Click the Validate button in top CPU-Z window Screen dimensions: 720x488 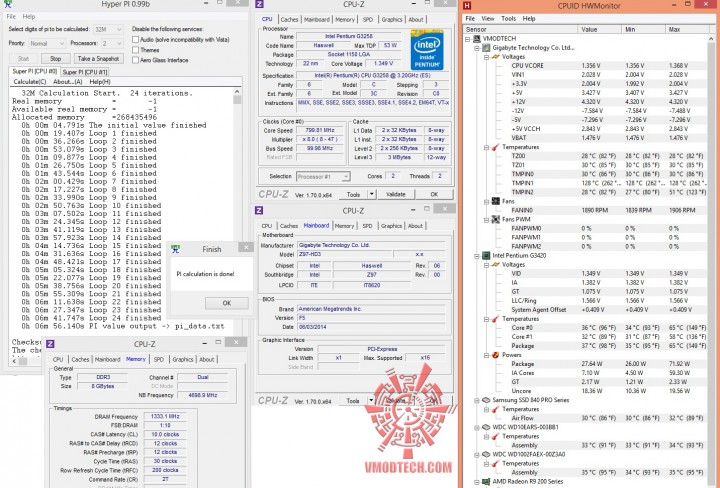click(x=396, y=194)
